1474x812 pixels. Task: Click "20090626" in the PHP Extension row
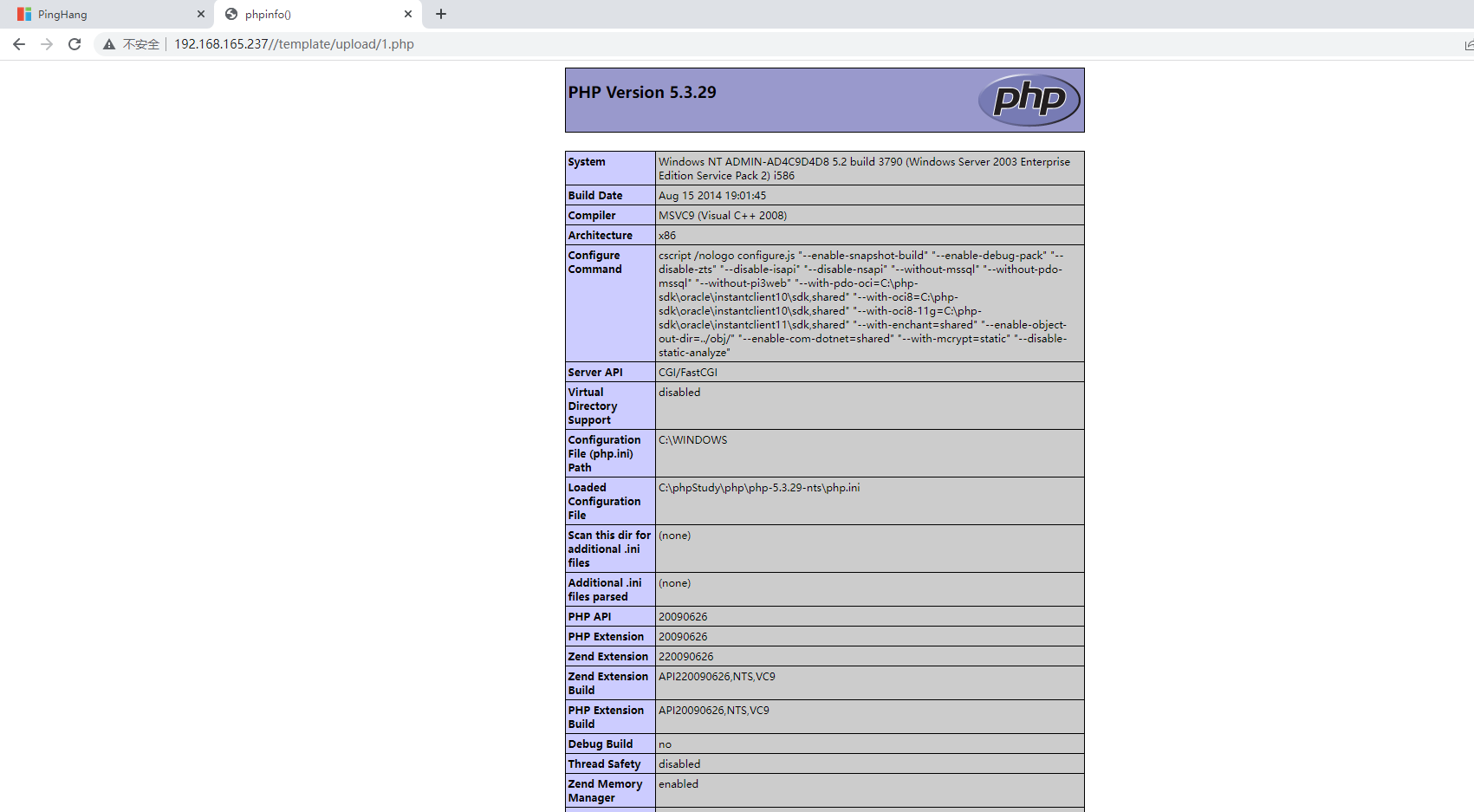click(x=683, y=637)
